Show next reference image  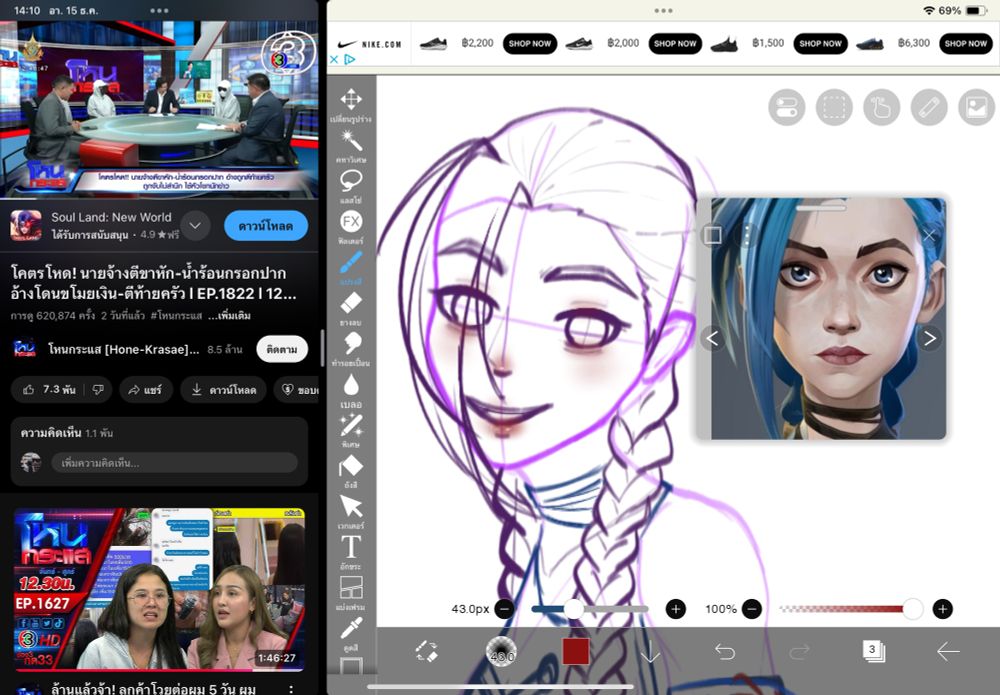(x=929, y=338)
